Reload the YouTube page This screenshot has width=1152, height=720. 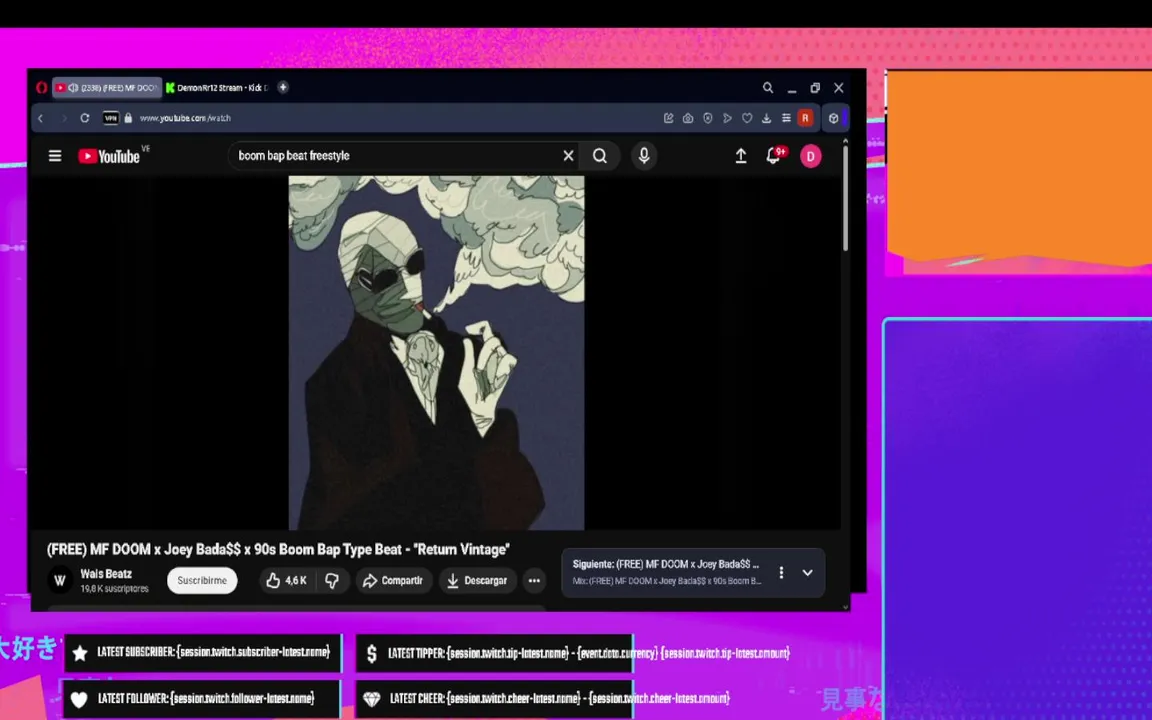85,118
